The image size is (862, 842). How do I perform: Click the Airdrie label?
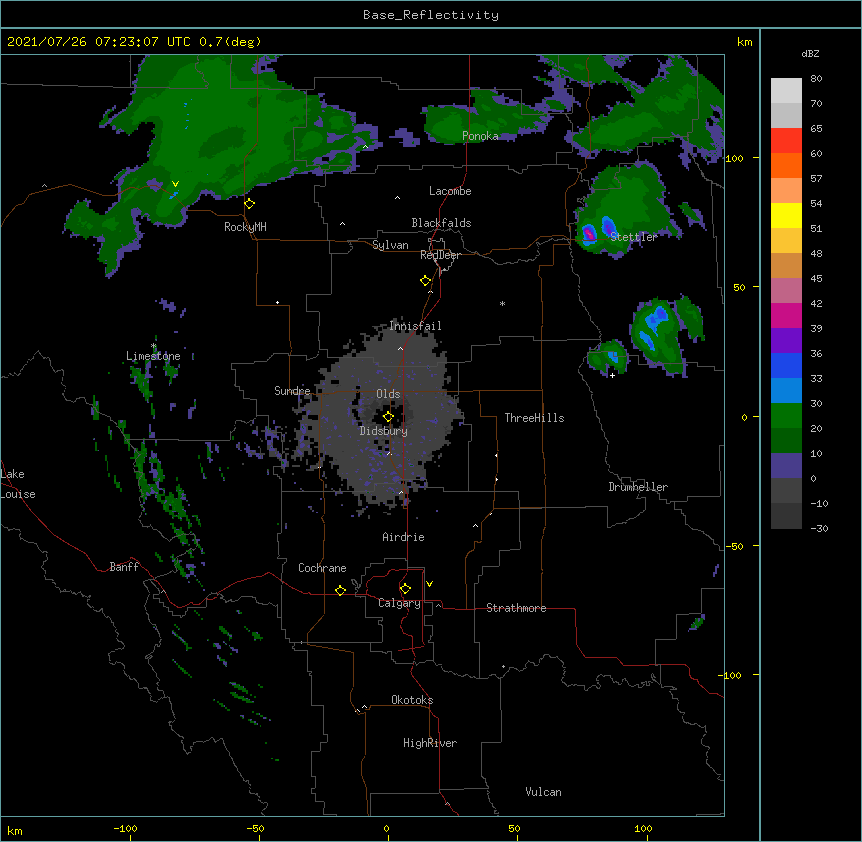(x=404, y=537)
